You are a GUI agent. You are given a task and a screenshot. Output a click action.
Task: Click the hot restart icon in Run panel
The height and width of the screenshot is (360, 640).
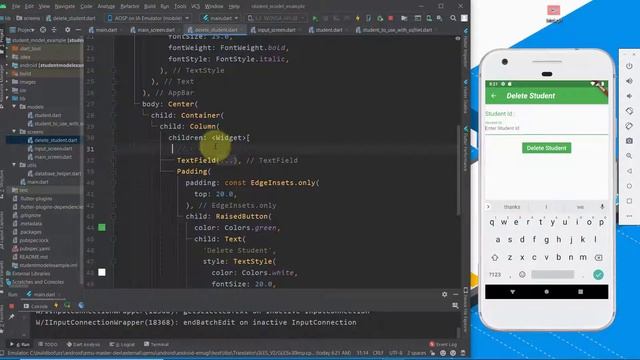coord(67,305)
